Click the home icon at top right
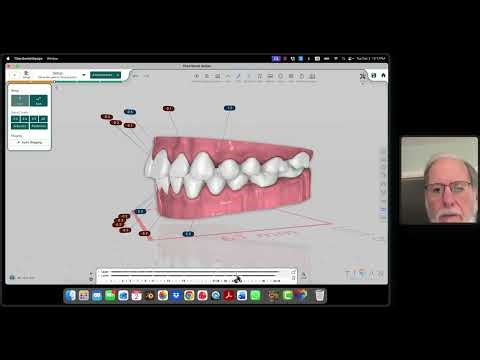This screenshot has height=360, width=480. point(383,76)
